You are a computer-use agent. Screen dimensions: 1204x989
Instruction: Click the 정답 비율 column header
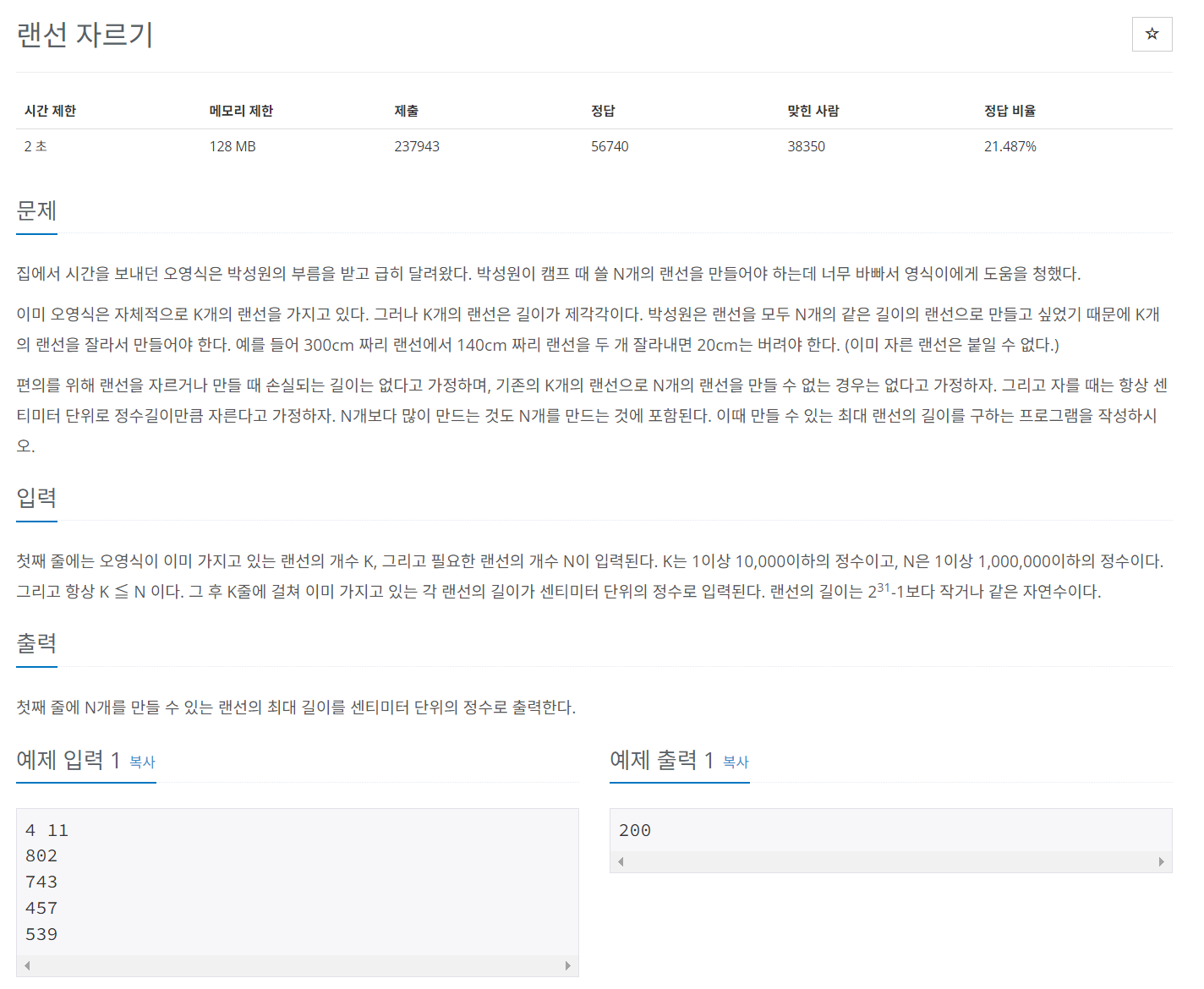coord(1010,111)
